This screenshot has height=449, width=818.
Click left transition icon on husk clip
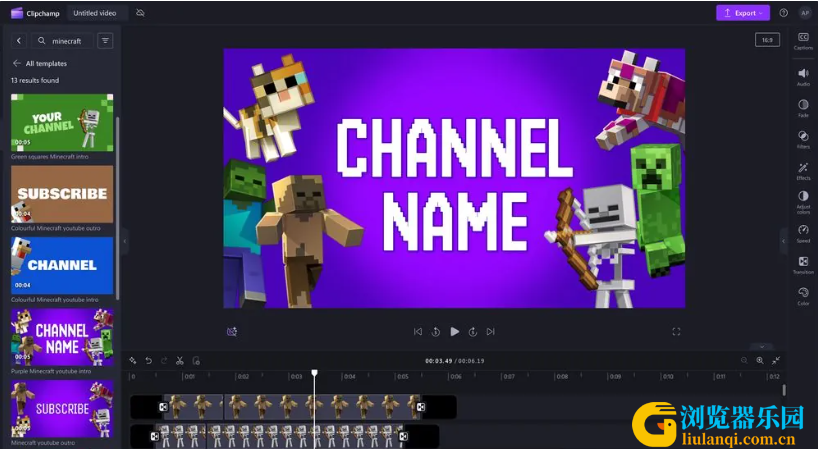164,407
